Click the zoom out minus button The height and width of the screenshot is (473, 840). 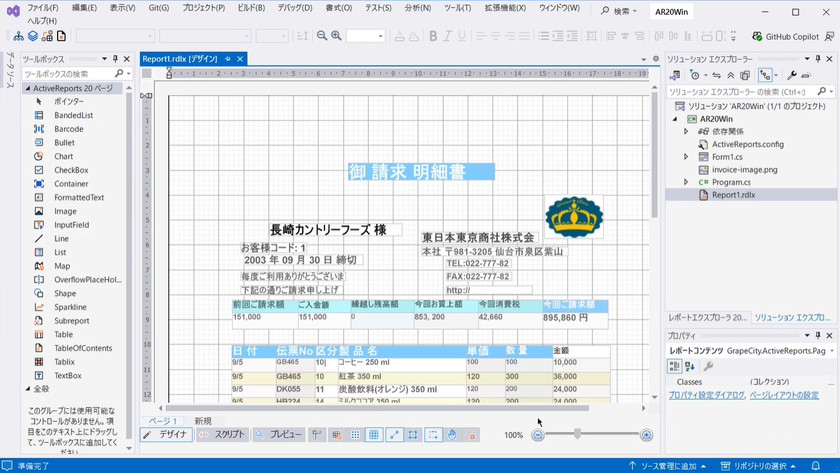pyautogui.click(x=538, y=435)
